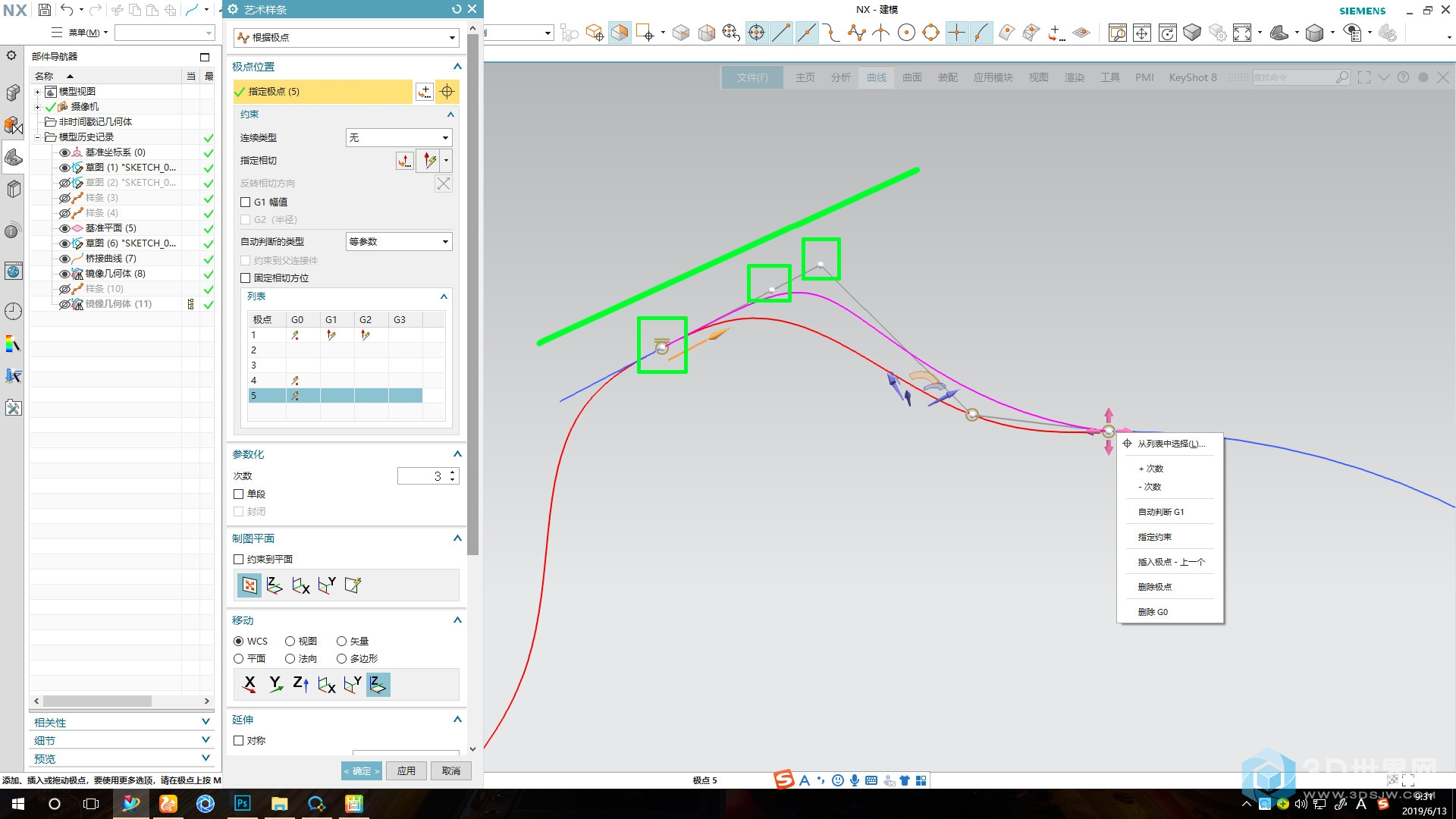The image size is (1456, 819).
Task: Choose 插入极点 - 上一个 in context menu
Action: pyautogui.click(x=1172, y=563)
